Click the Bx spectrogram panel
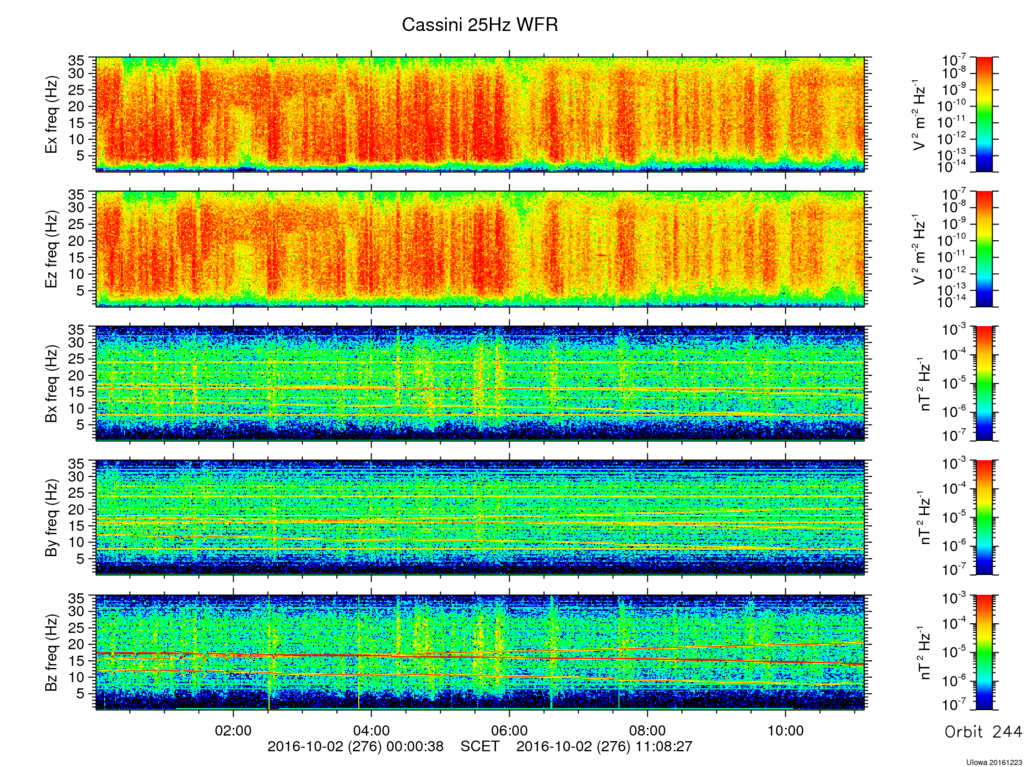 coord(481,384)
